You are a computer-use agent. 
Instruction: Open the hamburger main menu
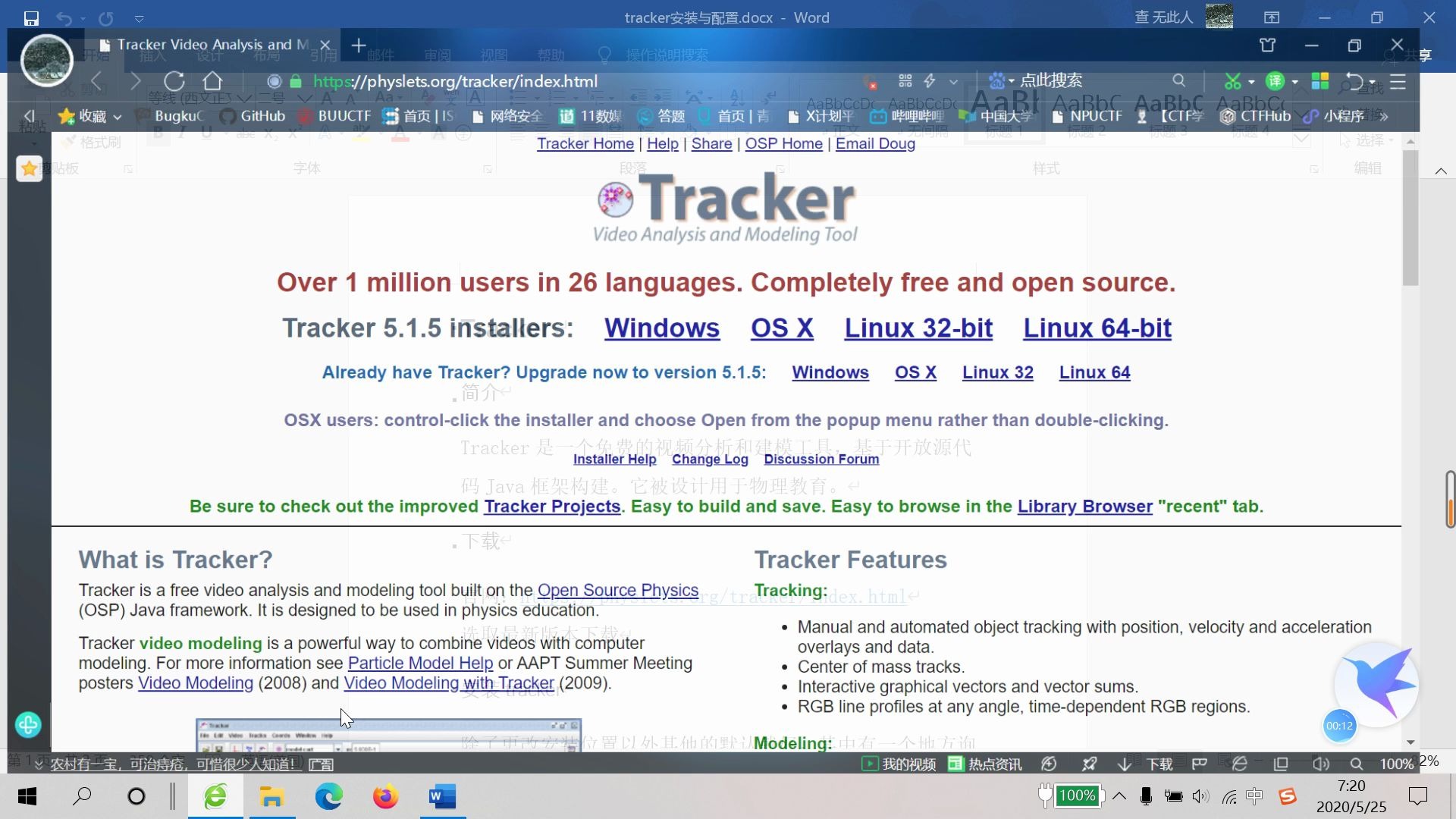tap(1398, 81)
